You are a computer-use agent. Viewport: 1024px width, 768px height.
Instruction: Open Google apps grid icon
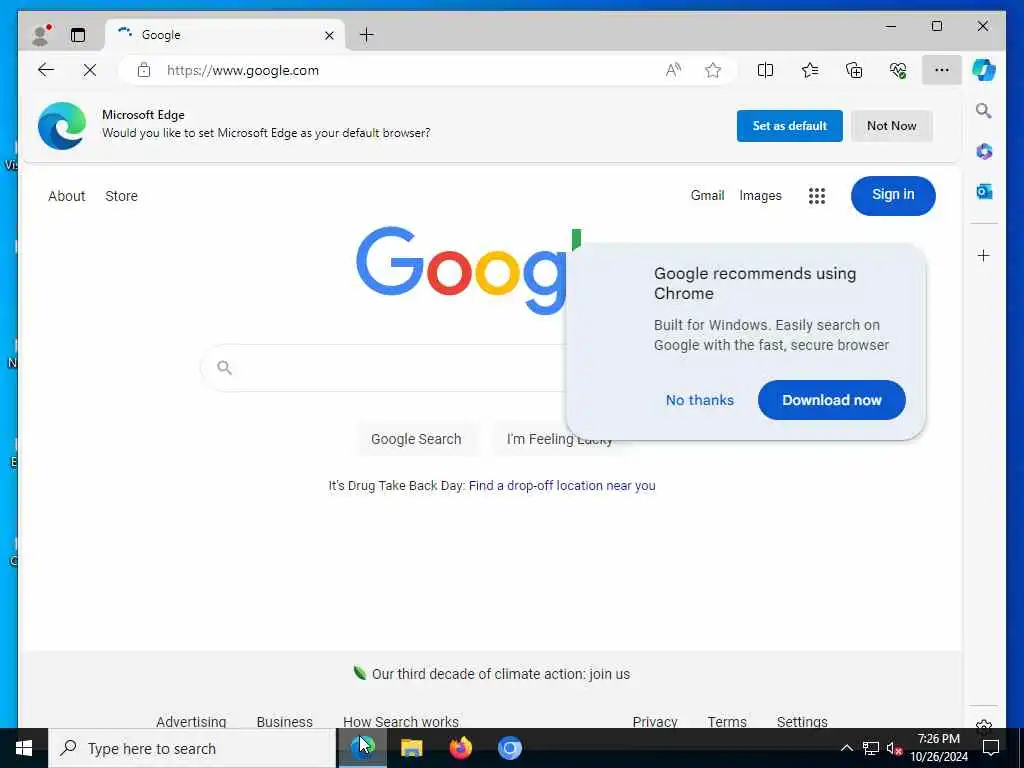coord(817,196)
